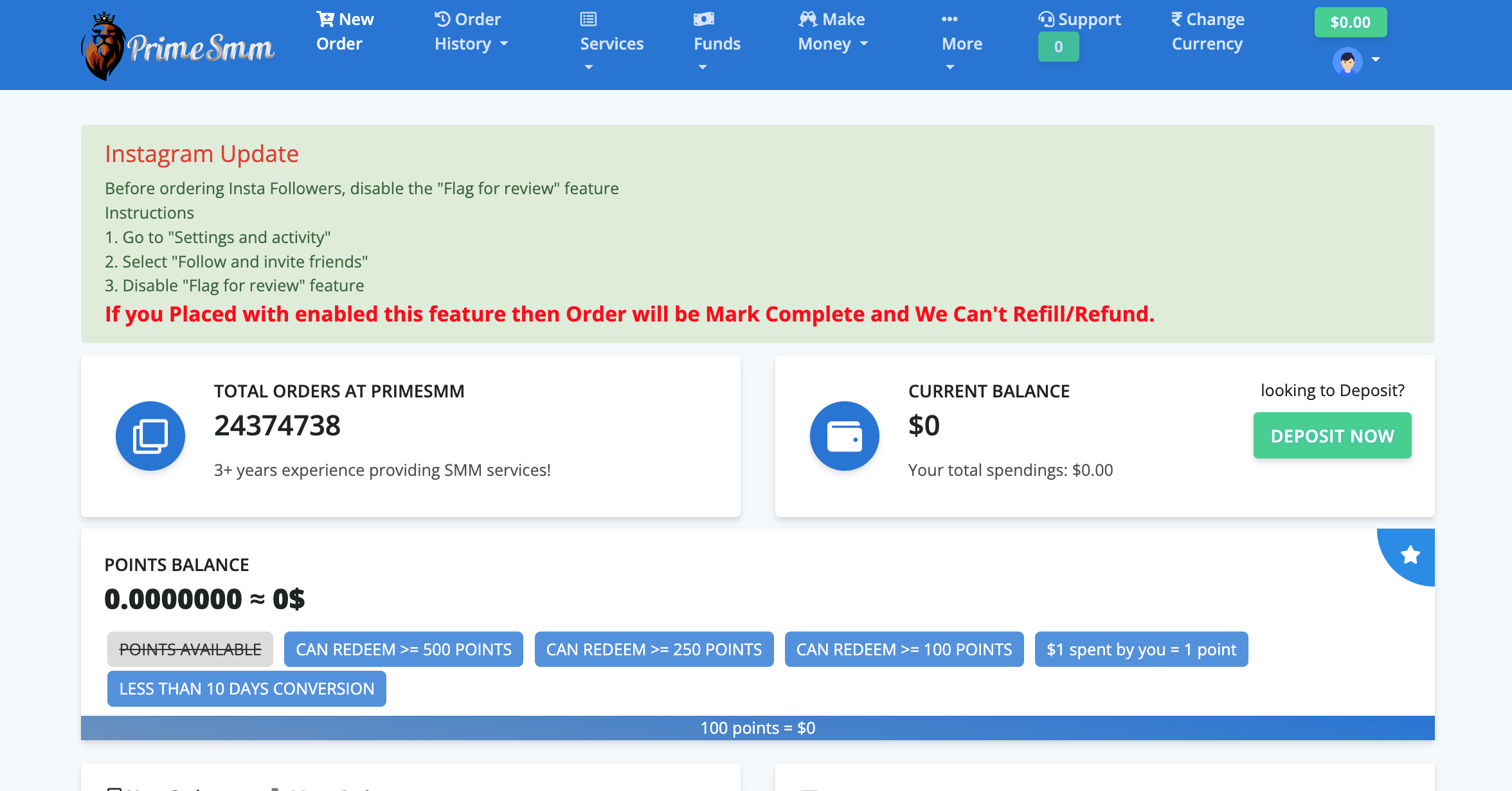The height and width of the screenshot is (791, 1512).
Task: Open the More menu
Action: pyautogui.click(x=962, y=44)
